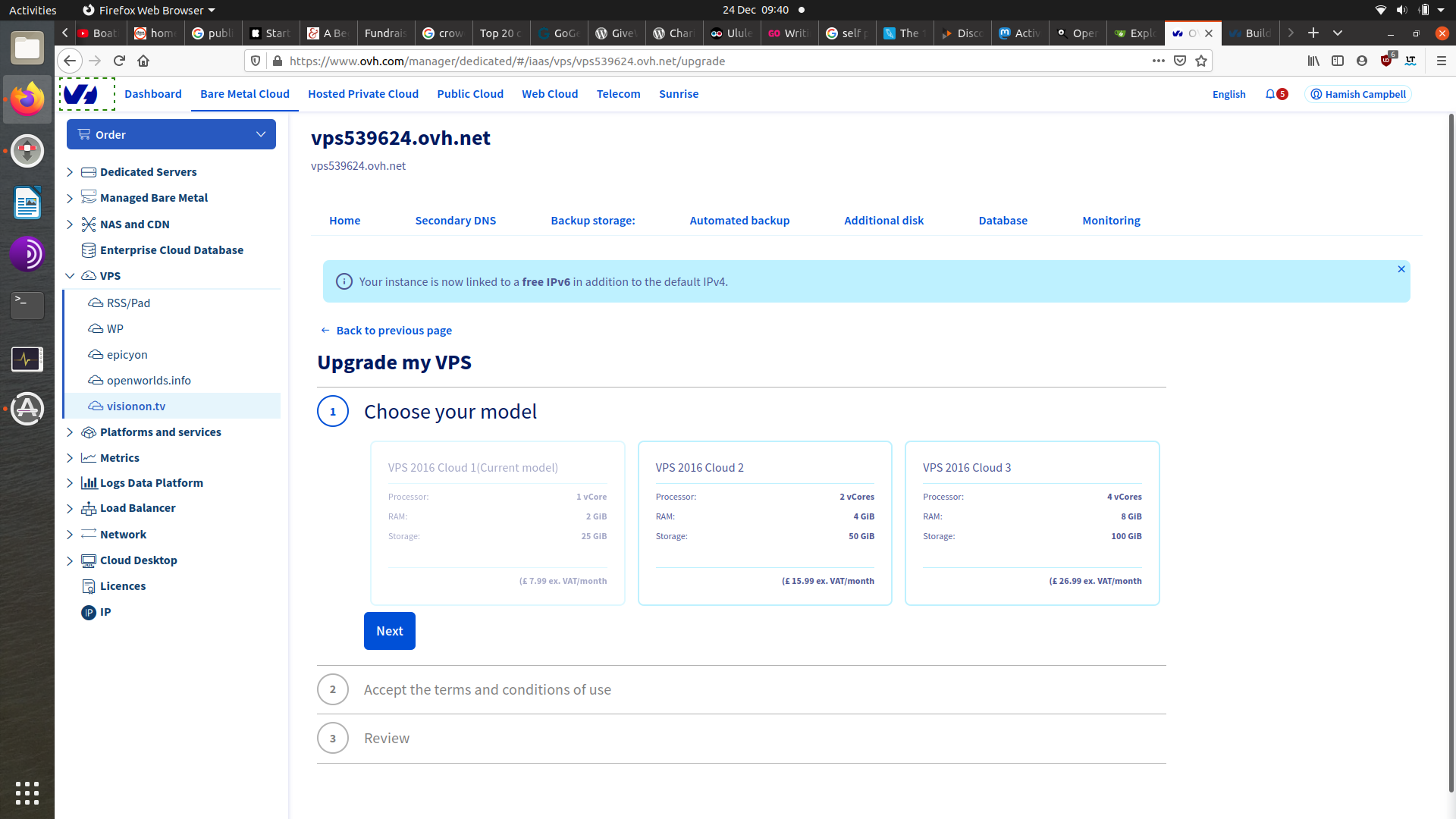This screenshot has height=819, width=1456.
Task: Open the Order dropdown button
Action: coord(171,134)
